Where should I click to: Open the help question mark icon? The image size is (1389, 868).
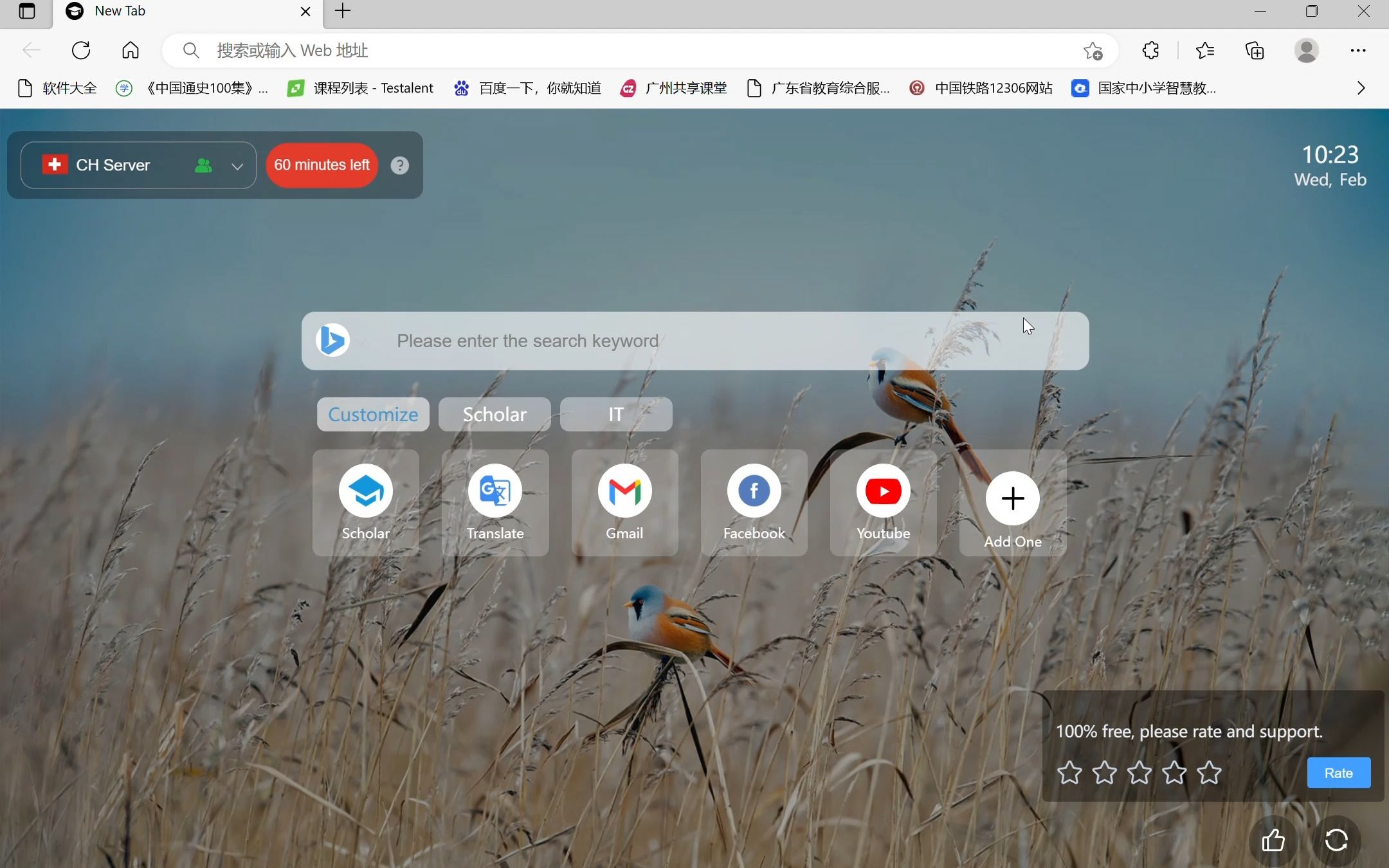pos(399,165)
